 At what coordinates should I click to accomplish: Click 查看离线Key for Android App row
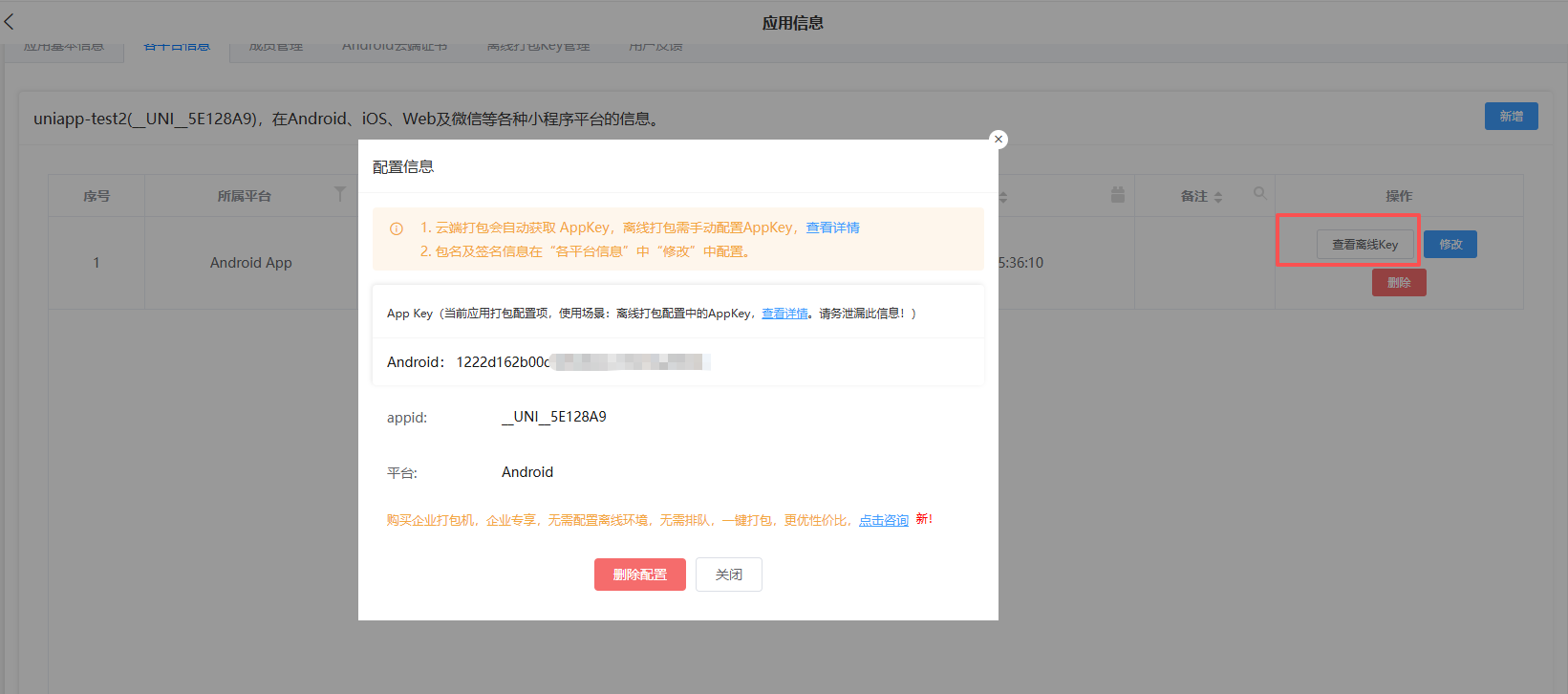coord(1365,245)
